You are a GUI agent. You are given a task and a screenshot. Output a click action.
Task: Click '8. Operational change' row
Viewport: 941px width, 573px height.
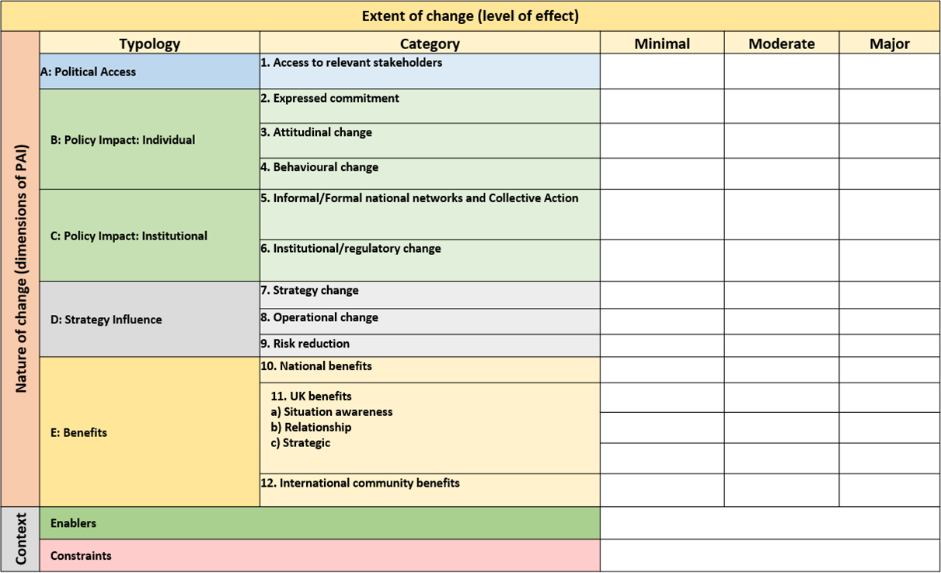pyautogui.click(x=430, y=322)
